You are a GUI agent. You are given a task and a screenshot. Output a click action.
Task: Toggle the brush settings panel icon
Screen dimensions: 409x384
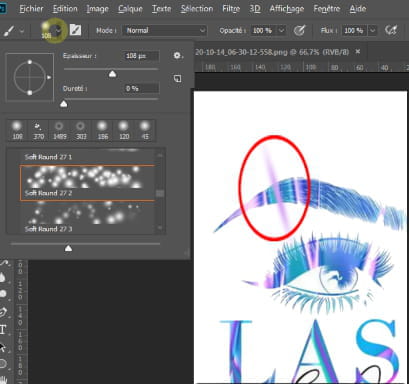pos(75,30)
